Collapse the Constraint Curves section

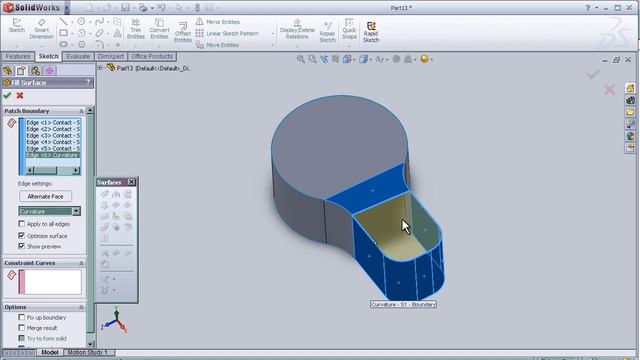tap(81, 263)
